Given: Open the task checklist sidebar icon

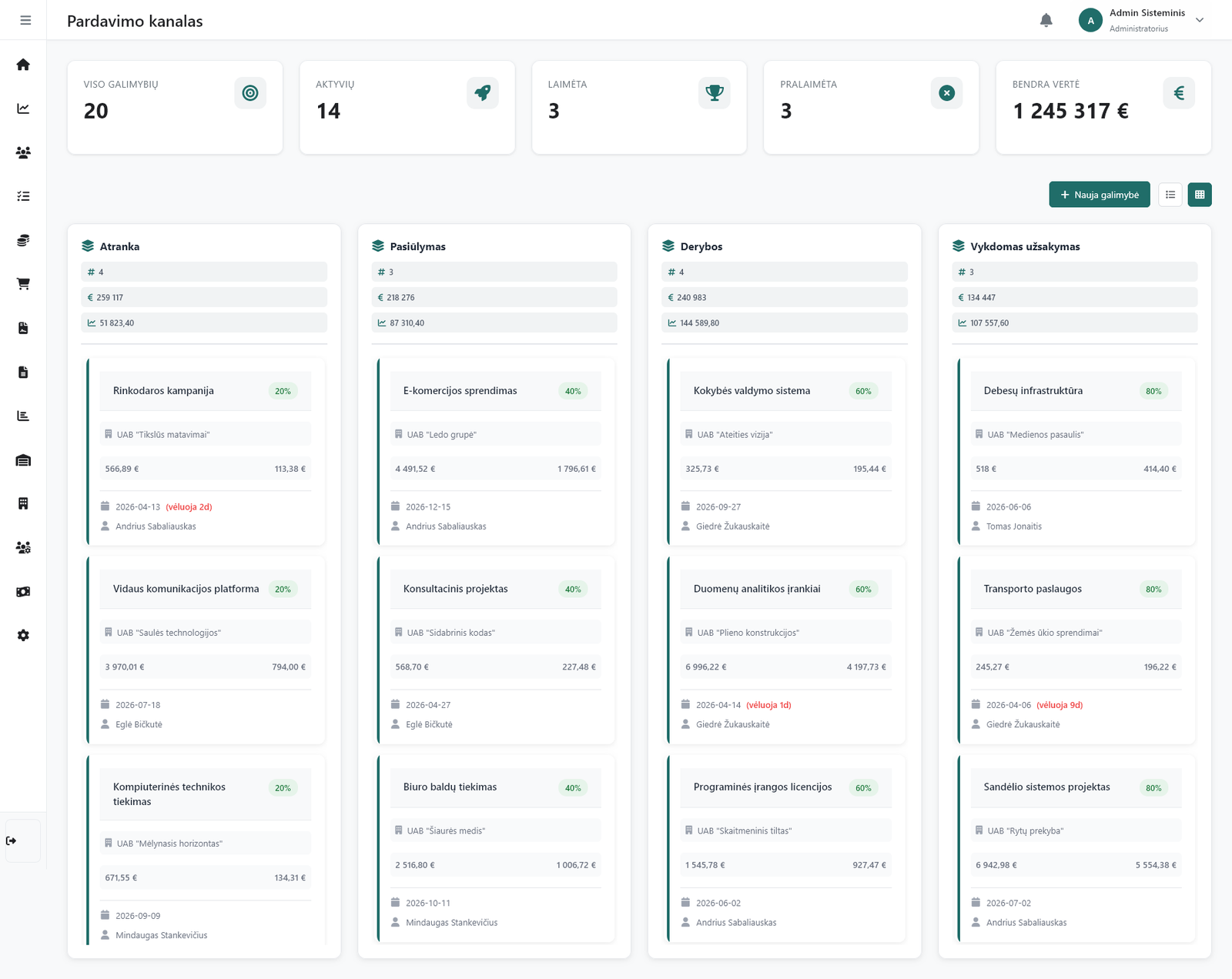Looking at the screenshot, I should pos(23,196).
